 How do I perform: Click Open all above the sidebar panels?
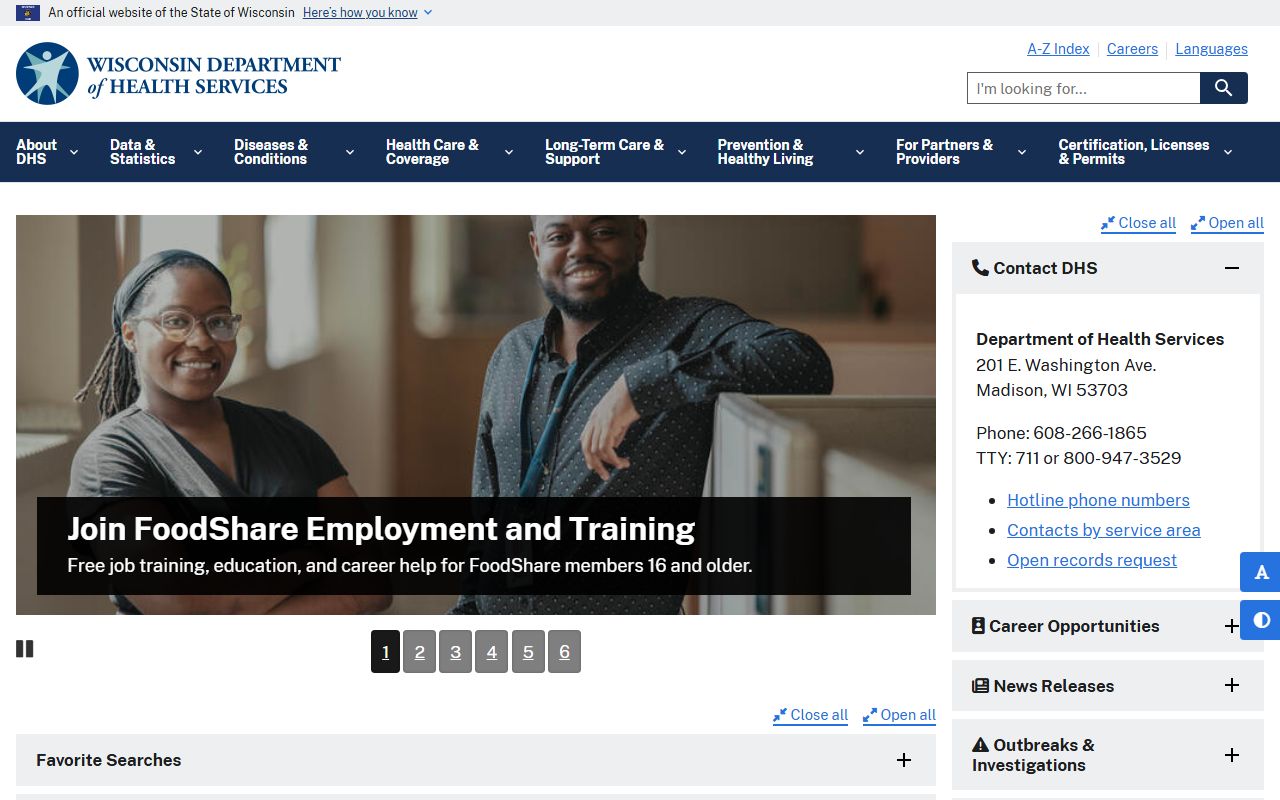tap(1227, 223)
